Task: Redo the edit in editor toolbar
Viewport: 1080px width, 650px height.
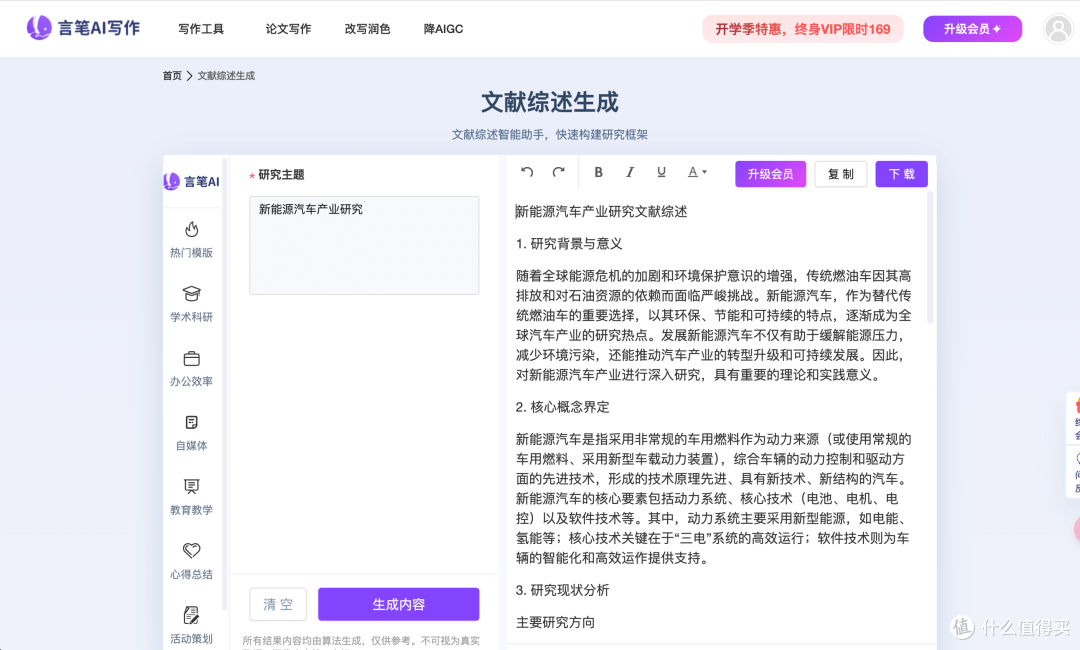Action: (x=559, y=172)
